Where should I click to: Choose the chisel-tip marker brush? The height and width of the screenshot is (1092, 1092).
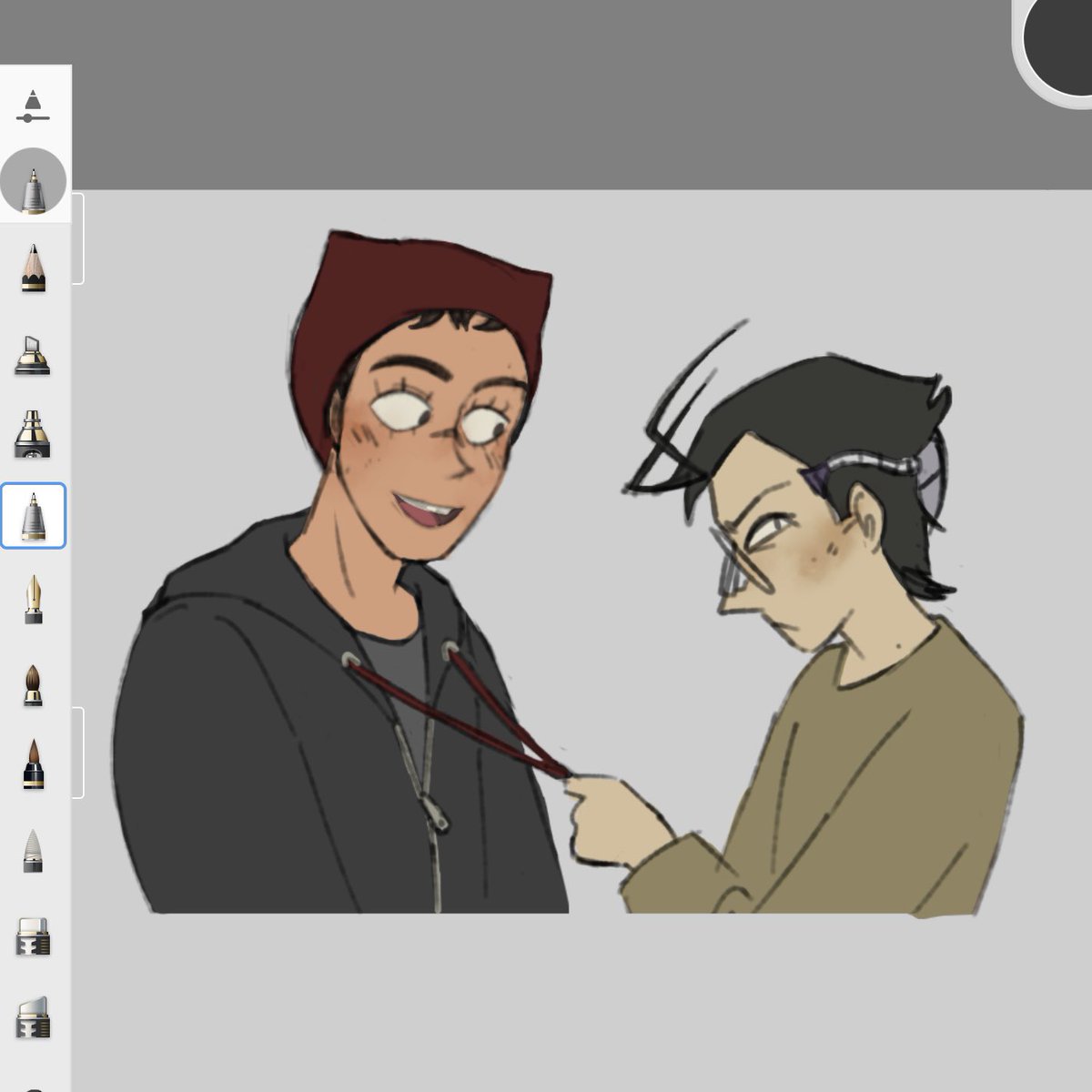(x=33, y=355)
